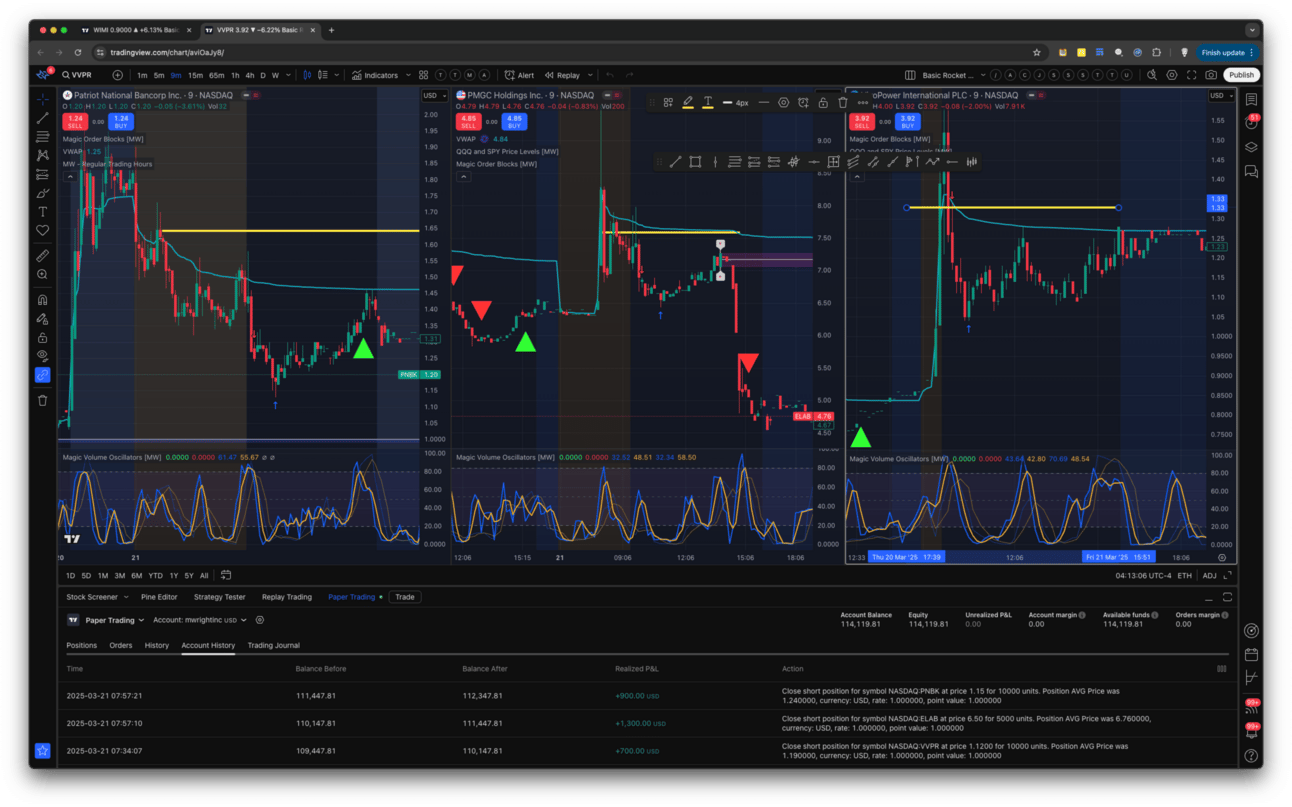Toggle lock all drawings in left sidebar
The height and width of the screenshot is (807, 1292).
coord(42,337)
